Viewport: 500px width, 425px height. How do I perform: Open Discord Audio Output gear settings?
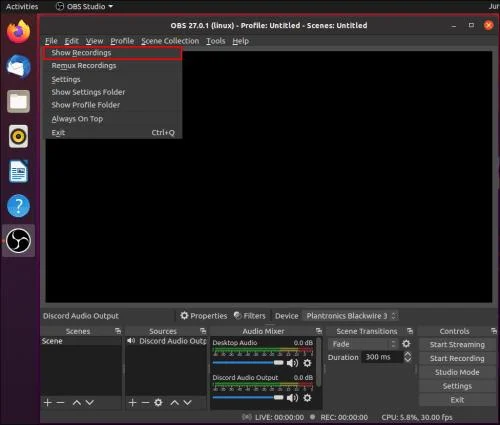click(x=307, y=398)
